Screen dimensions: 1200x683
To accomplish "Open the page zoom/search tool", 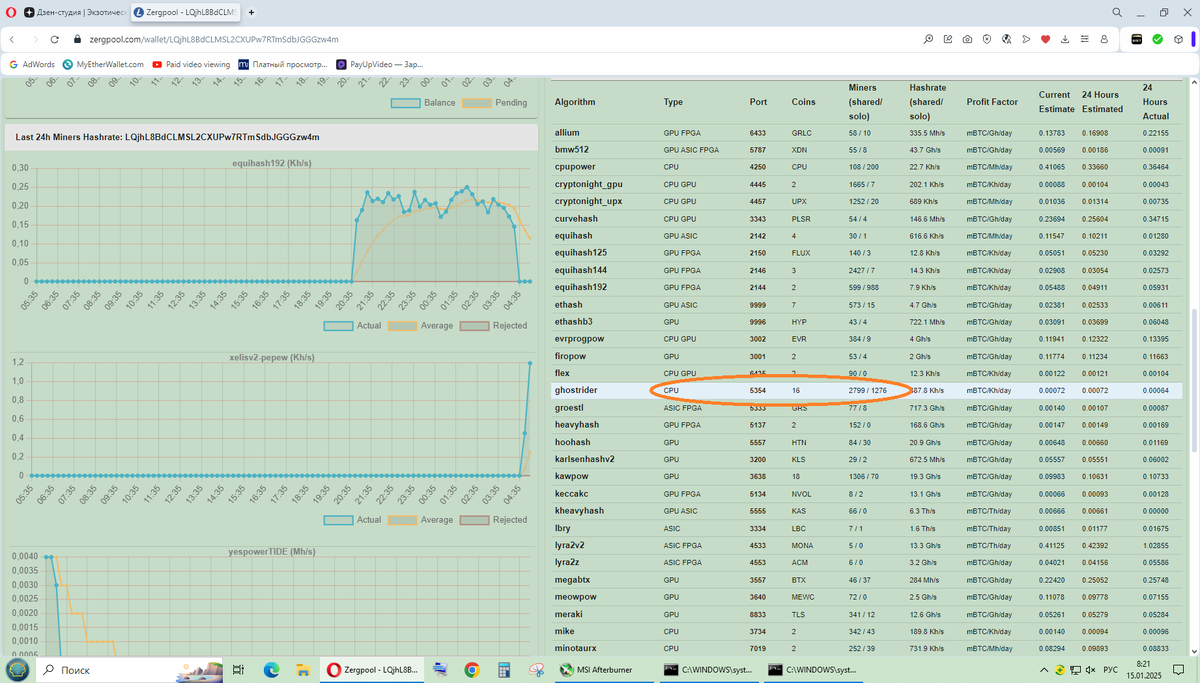I will tap(929, 39).
